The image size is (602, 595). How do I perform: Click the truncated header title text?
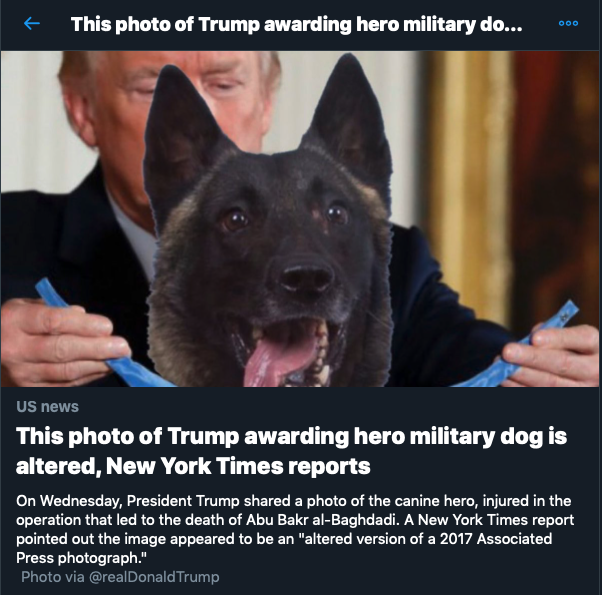click(296, 24)
